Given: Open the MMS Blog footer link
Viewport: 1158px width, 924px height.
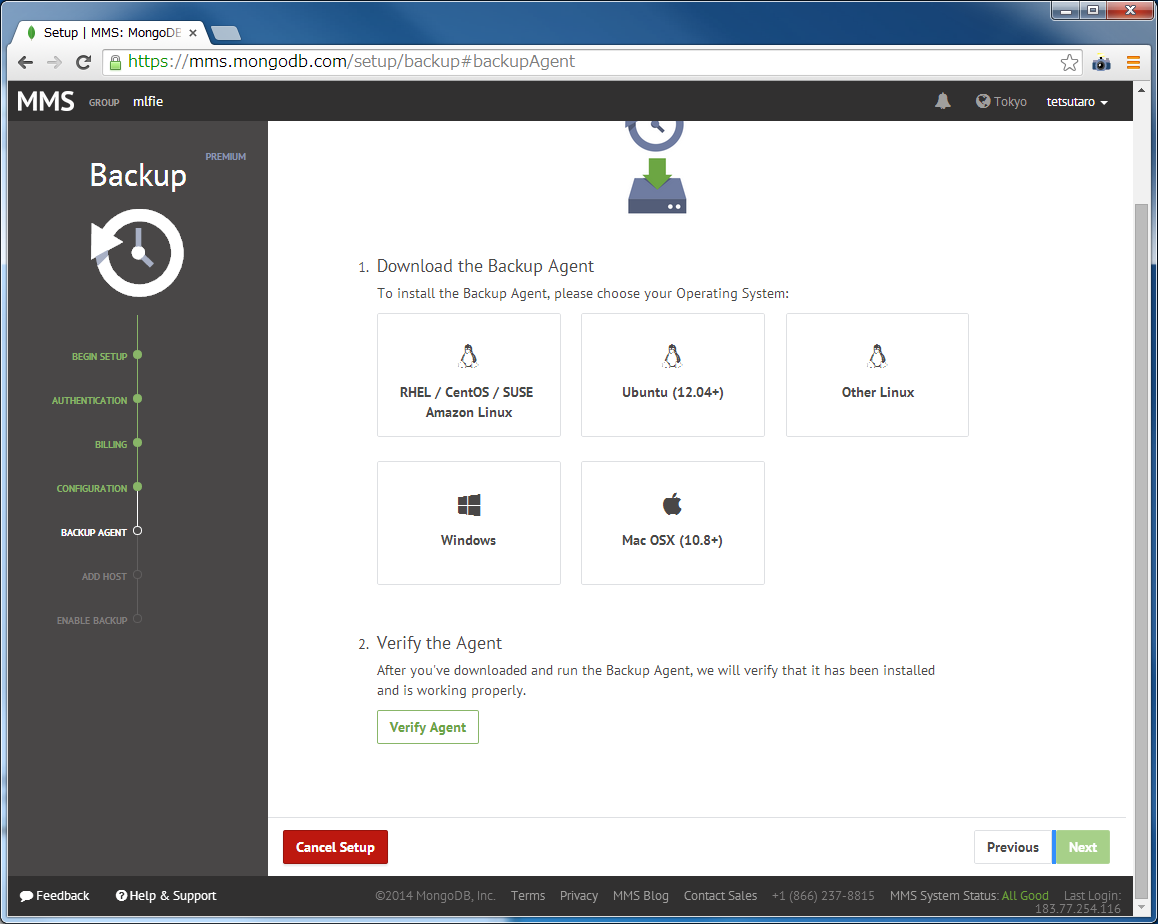Looking at the screenshot, I should point(640,895).
